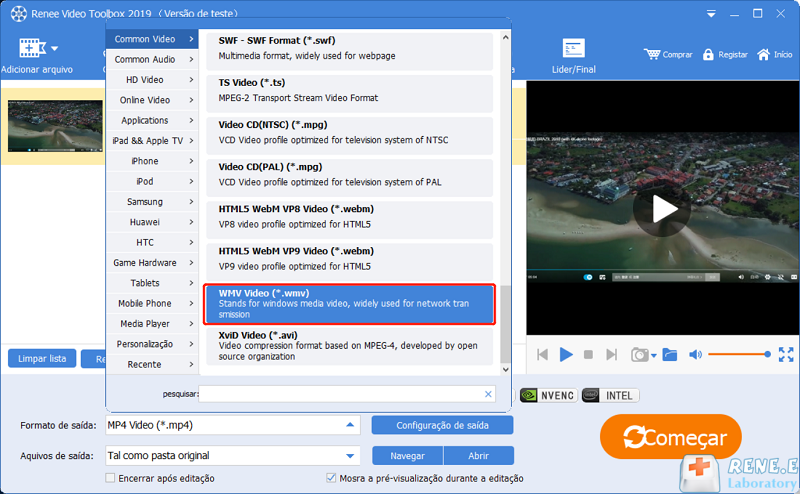Play the preview with small play button
This screenshot has width=800, height=494.
pyautogui.click(x=566, y=354)
